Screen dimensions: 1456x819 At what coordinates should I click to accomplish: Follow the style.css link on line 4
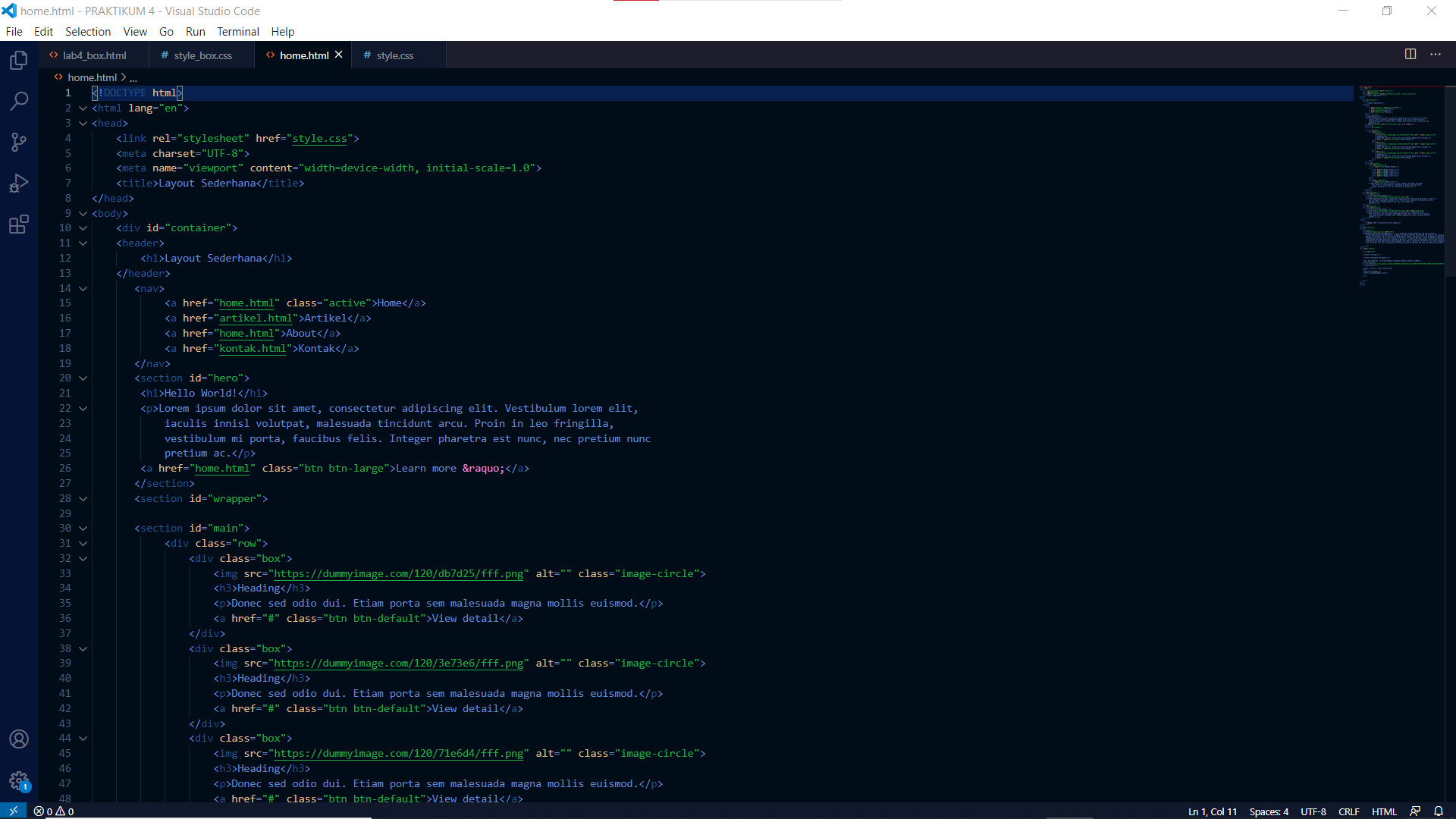[x=319, y=139]
